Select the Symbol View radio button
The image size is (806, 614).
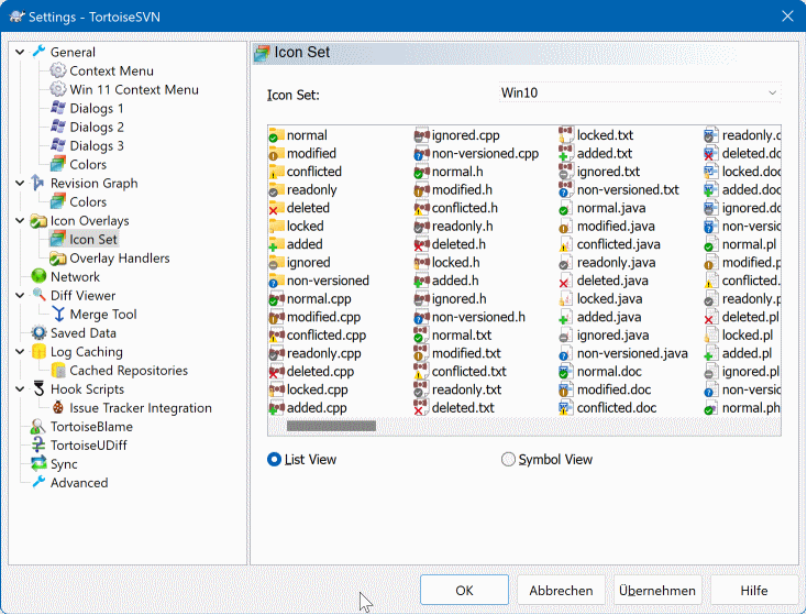508,460
